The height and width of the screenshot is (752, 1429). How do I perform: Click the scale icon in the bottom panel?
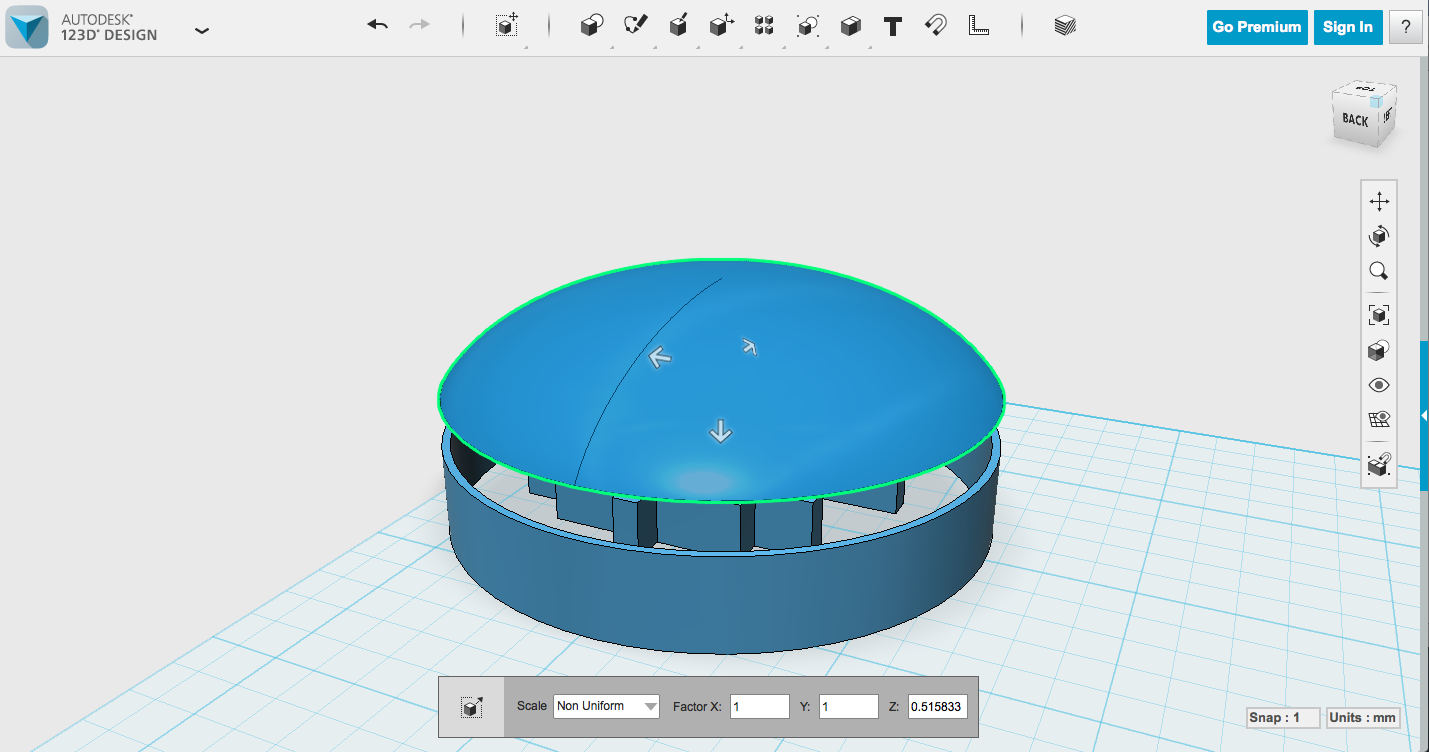coord(472,707)
